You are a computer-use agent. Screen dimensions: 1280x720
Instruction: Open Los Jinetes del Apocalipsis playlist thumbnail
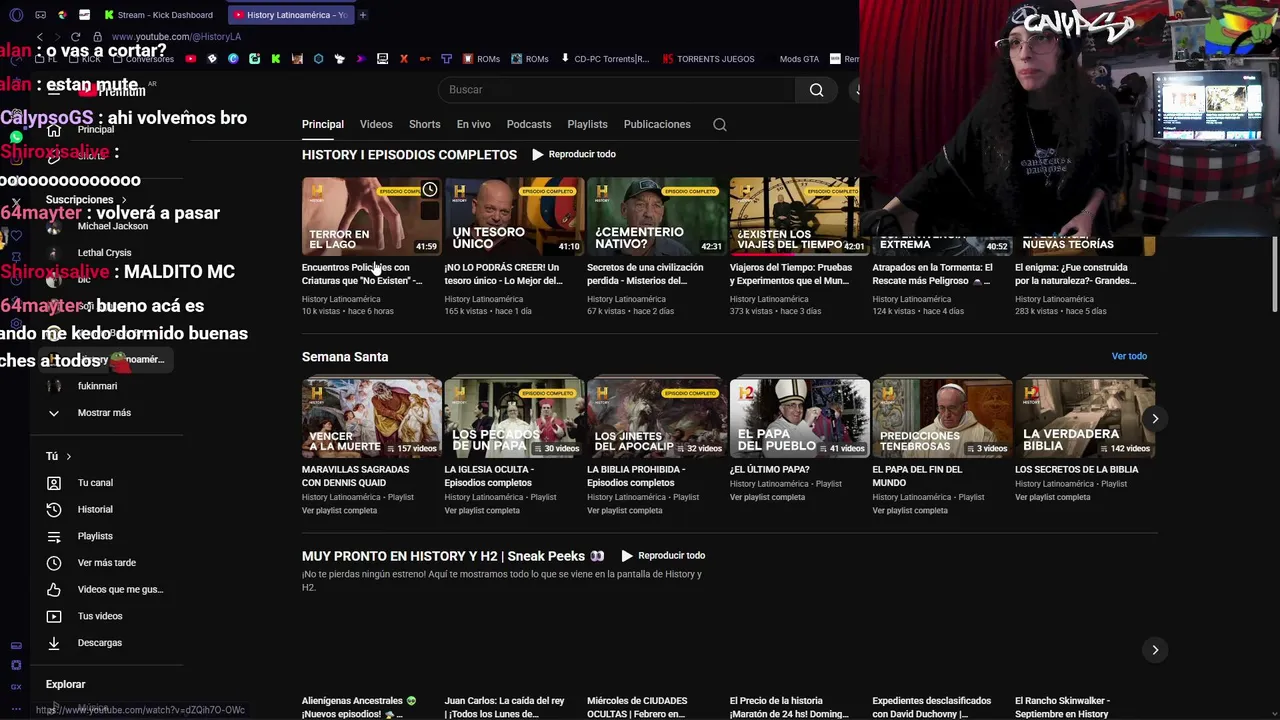point(657,418)
